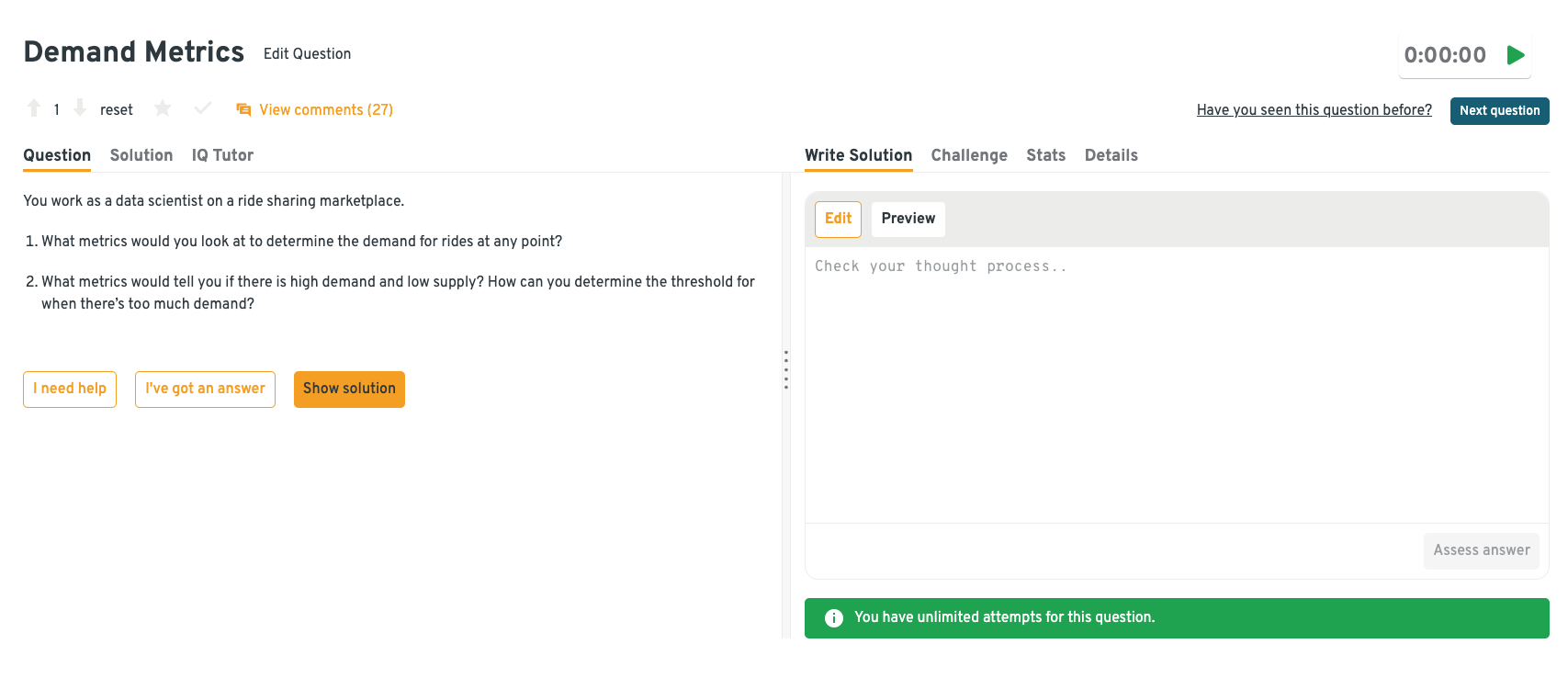The width and height of the screenshot is (1568, 678).
Task: Click the downvote arrow icon
Action: coord(80,108)
